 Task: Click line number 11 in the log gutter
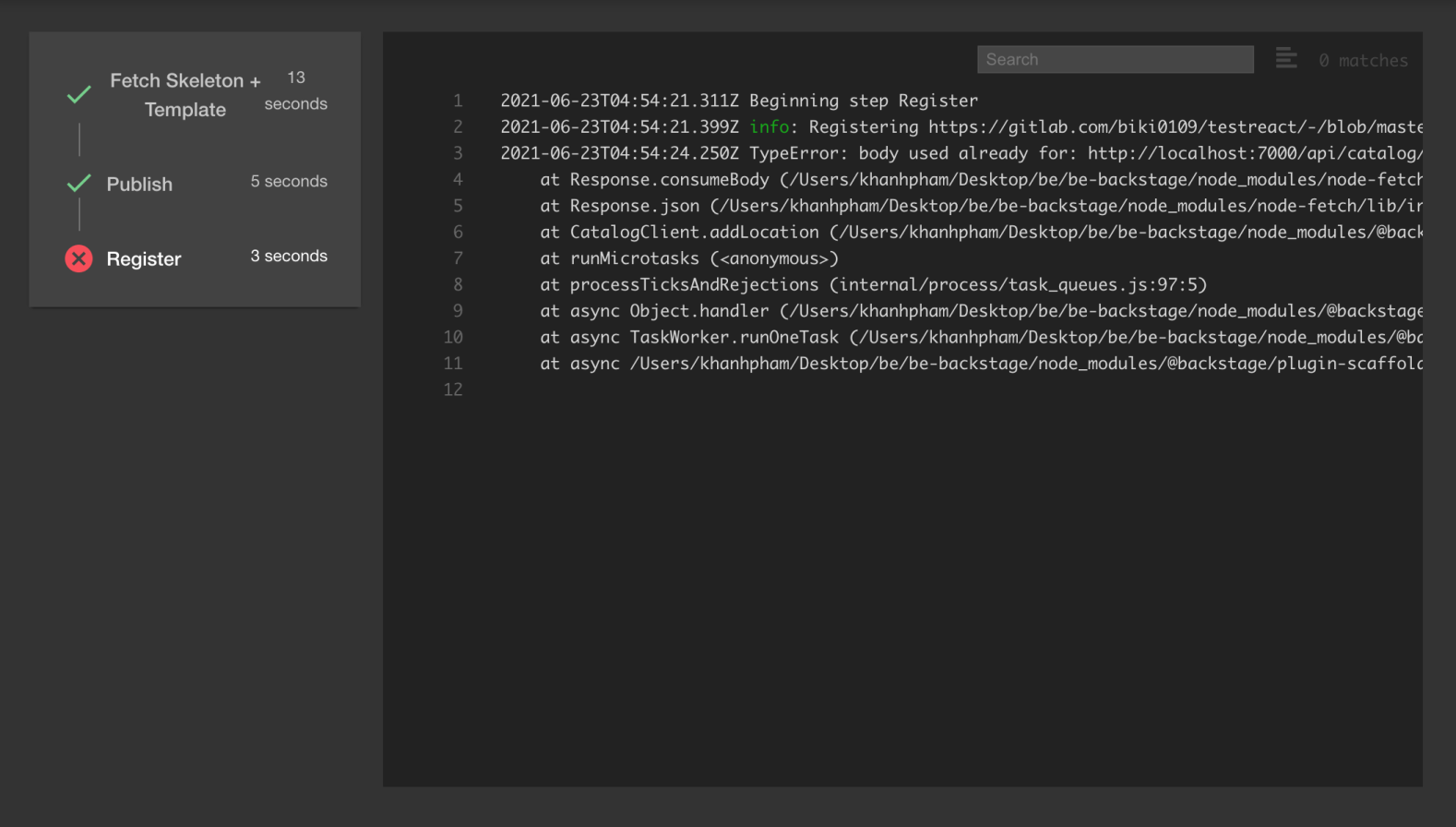pos(453,364)
